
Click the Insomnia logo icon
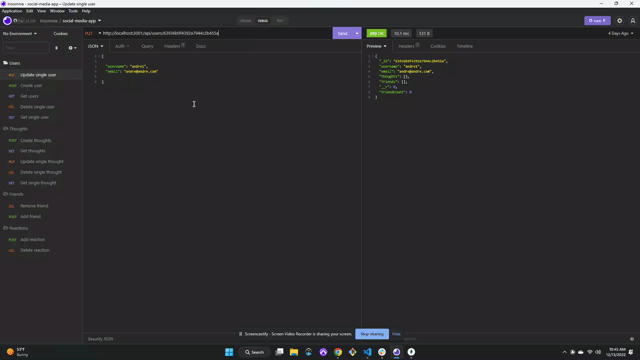7,20
